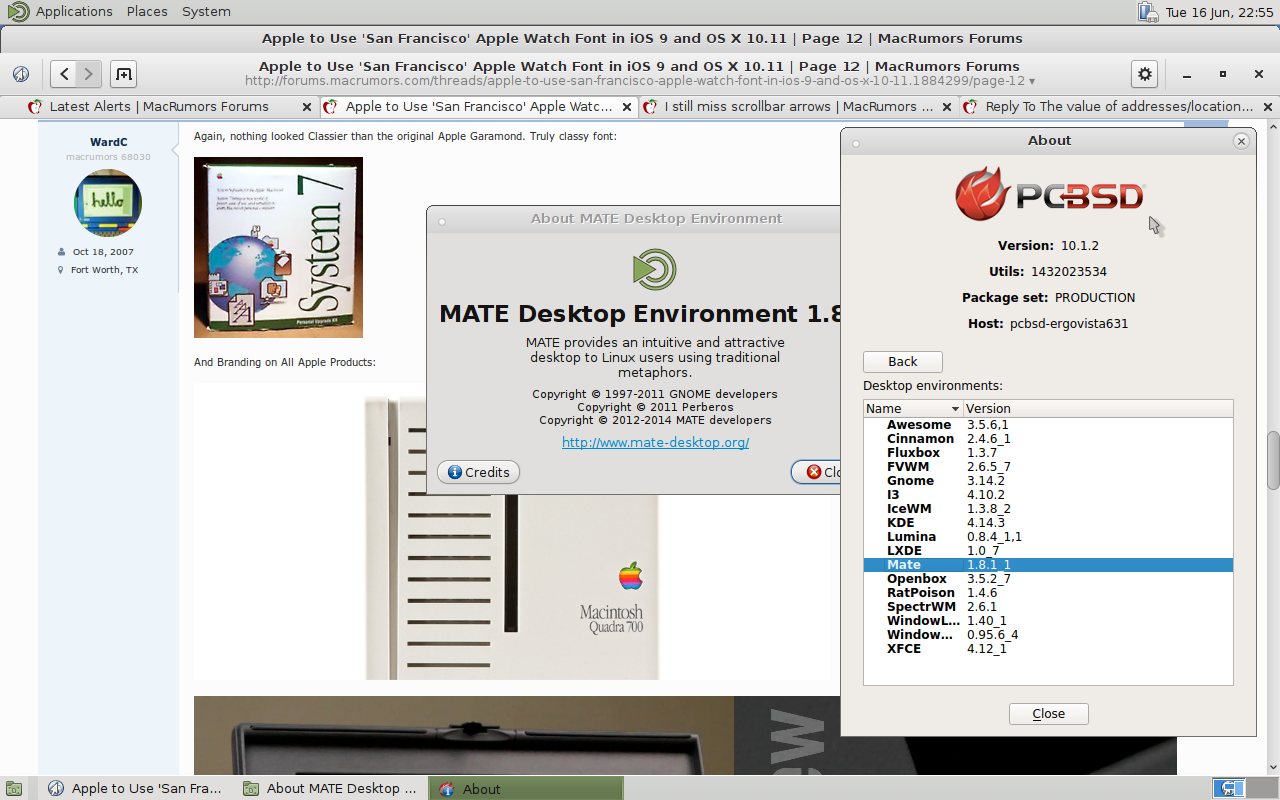
Task: Click the PC-BSD logo
Action: point(1049,194)
